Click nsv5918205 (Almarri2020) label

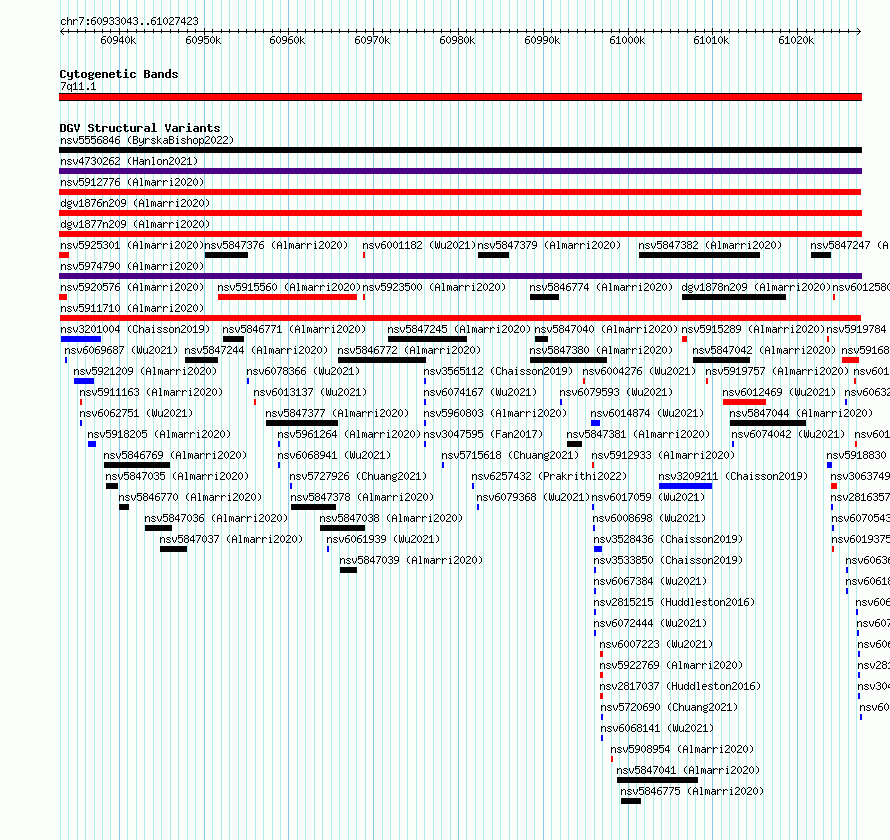click(x=159, y=434)
